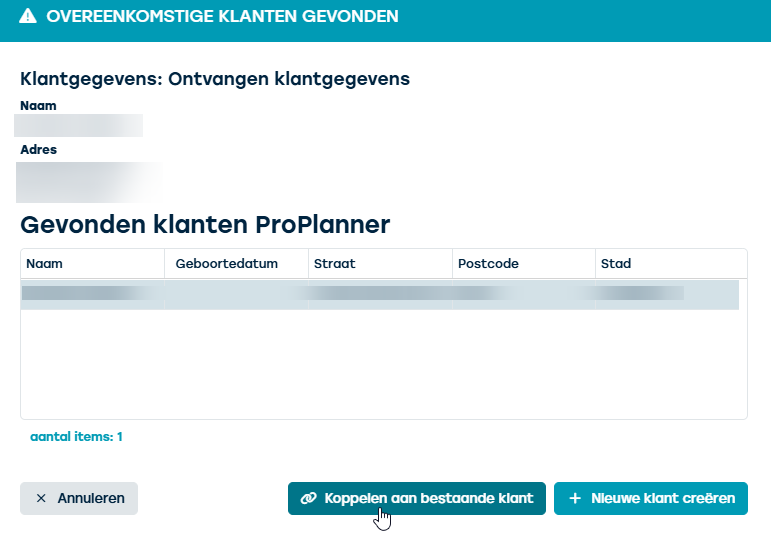Image resolution: width=771 pixels, height=533 pixels.
Task: Click the warning triangle icon in header
Action: [28, 16]
